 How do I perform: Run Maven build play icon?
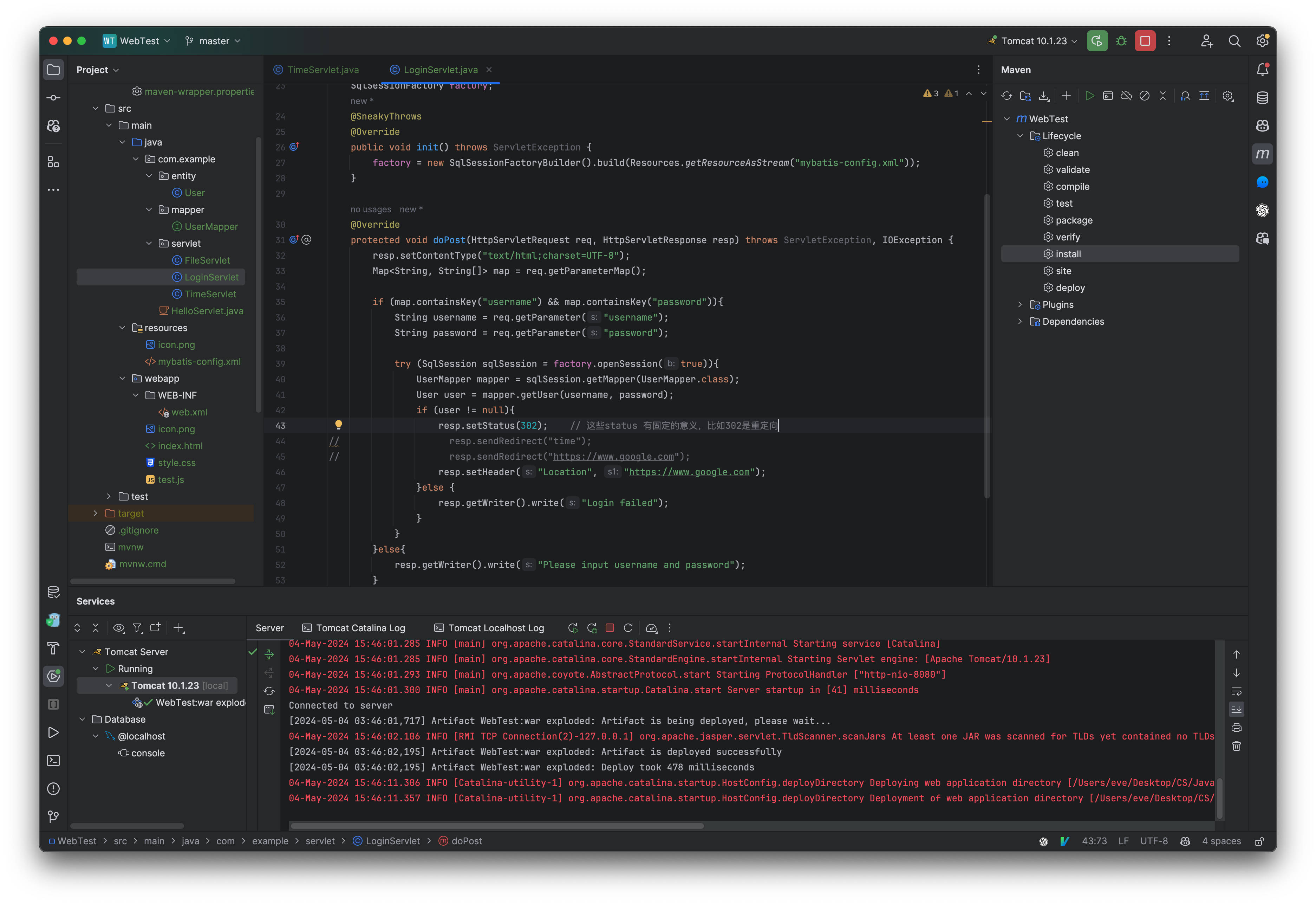[x=1089, y=96]
